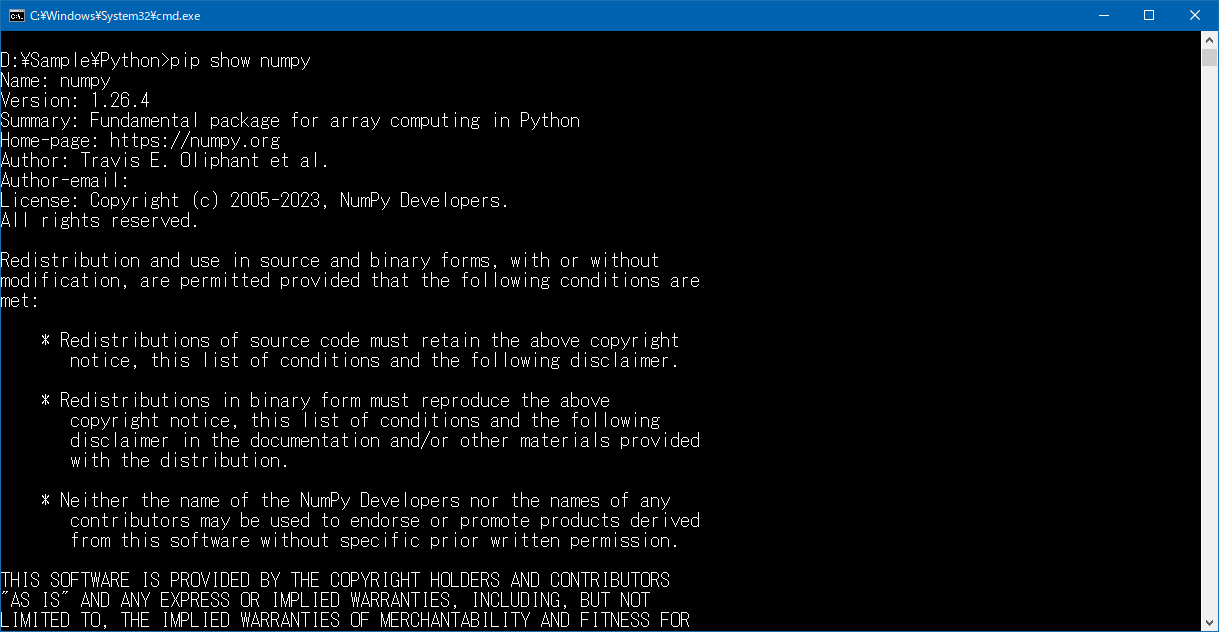The image size is (1219, 632).
Task: Maximize the cmd.exe window
Action: [1149, 15]
